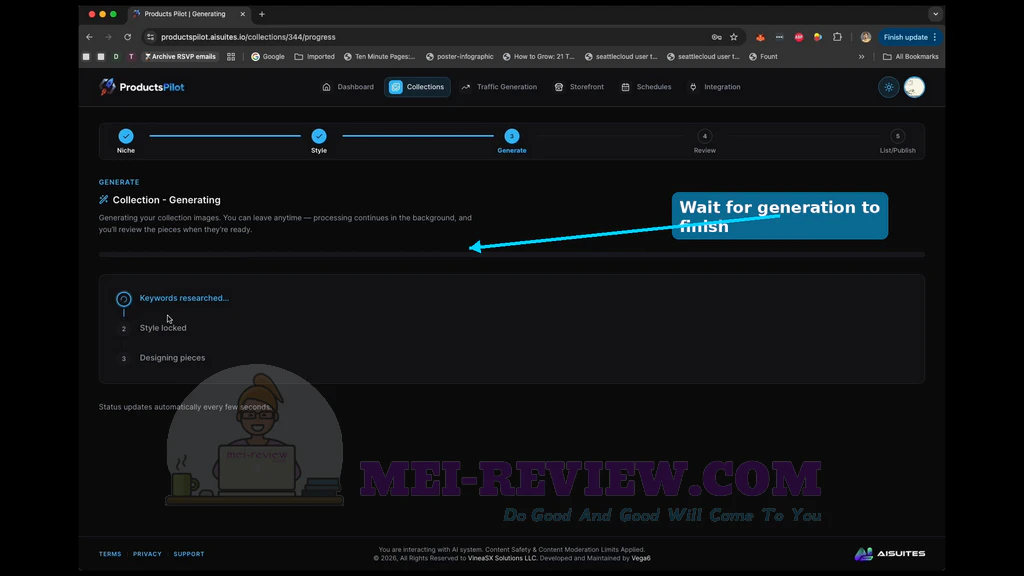Expand the tab search dropdown arrow
1024x576 pixels.
936,14
